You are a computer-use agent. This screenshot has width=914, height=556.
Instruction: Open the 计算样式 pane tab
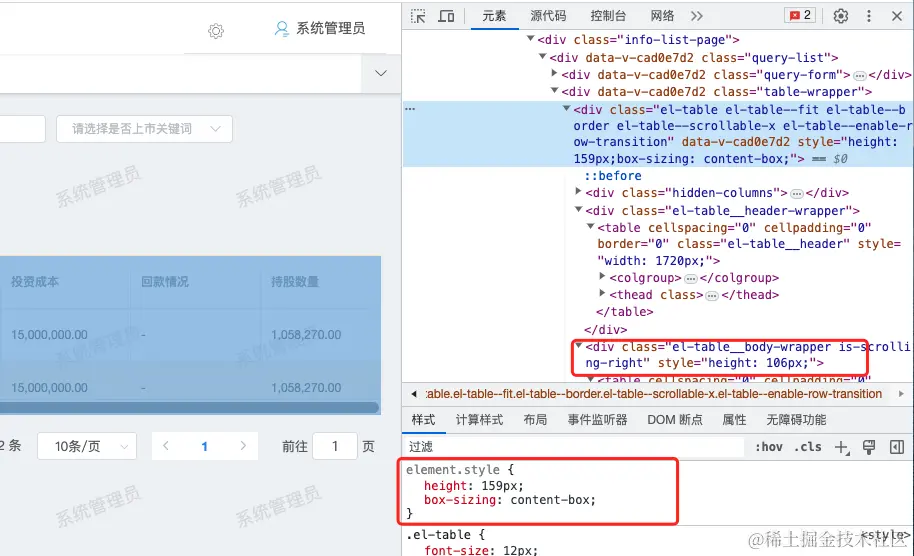pyautogui.click(x=479, y=420)
